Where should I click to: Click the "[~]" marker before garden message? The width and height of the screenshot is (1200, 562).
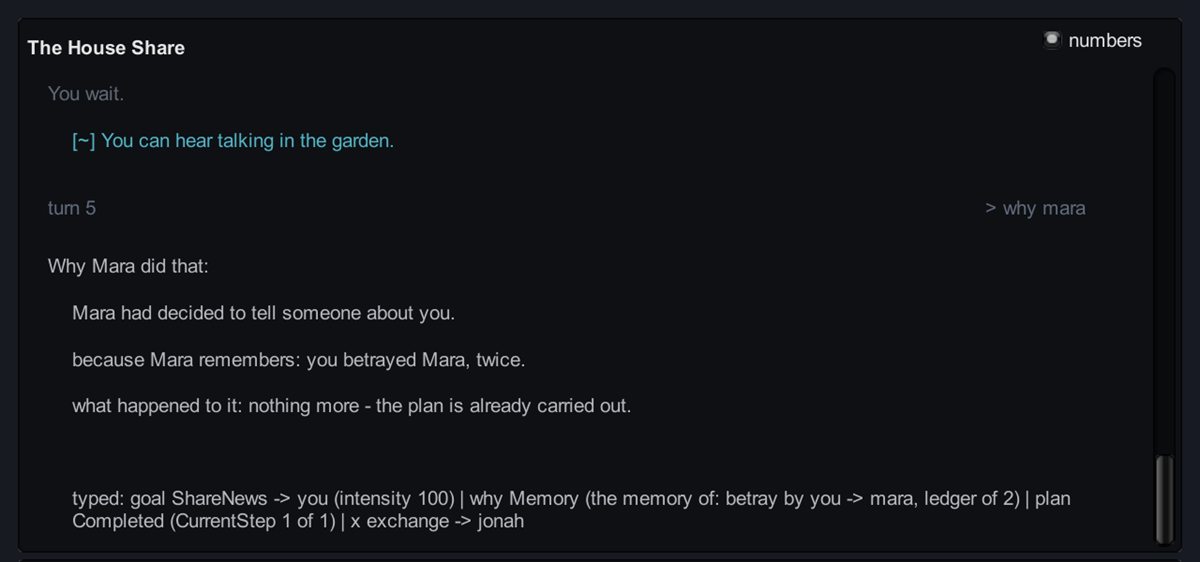point(84,141)
